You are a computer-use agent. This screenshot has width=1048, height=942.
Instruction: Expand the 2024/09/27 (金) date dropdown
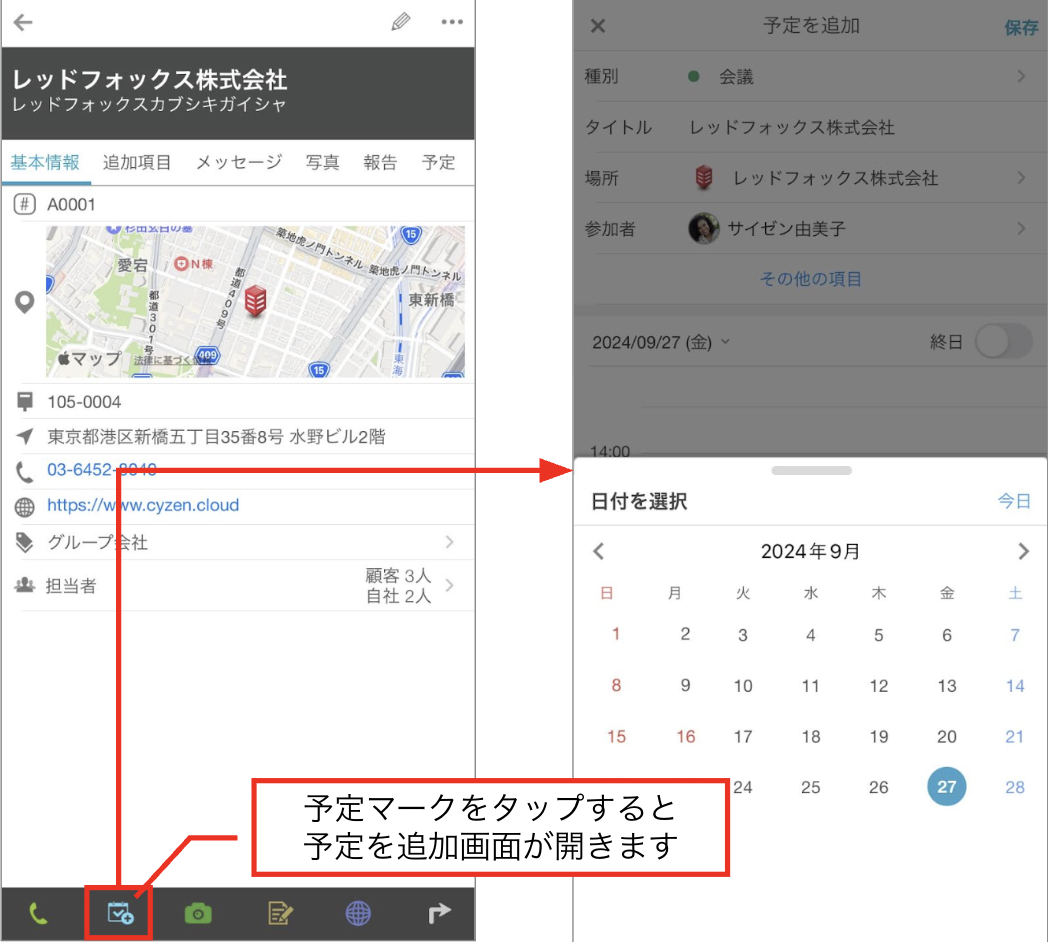pos(660,342)
